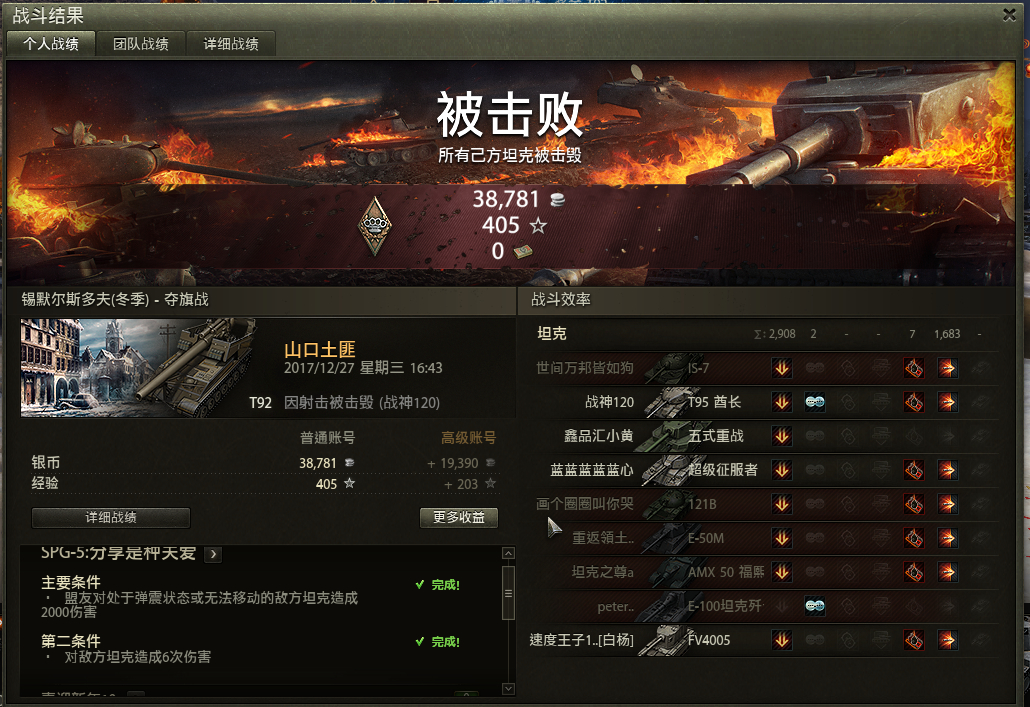Screen dimensions: 1030x707
Task: Click mission list scroll down arrow
Action: click(x=508, y=689)
